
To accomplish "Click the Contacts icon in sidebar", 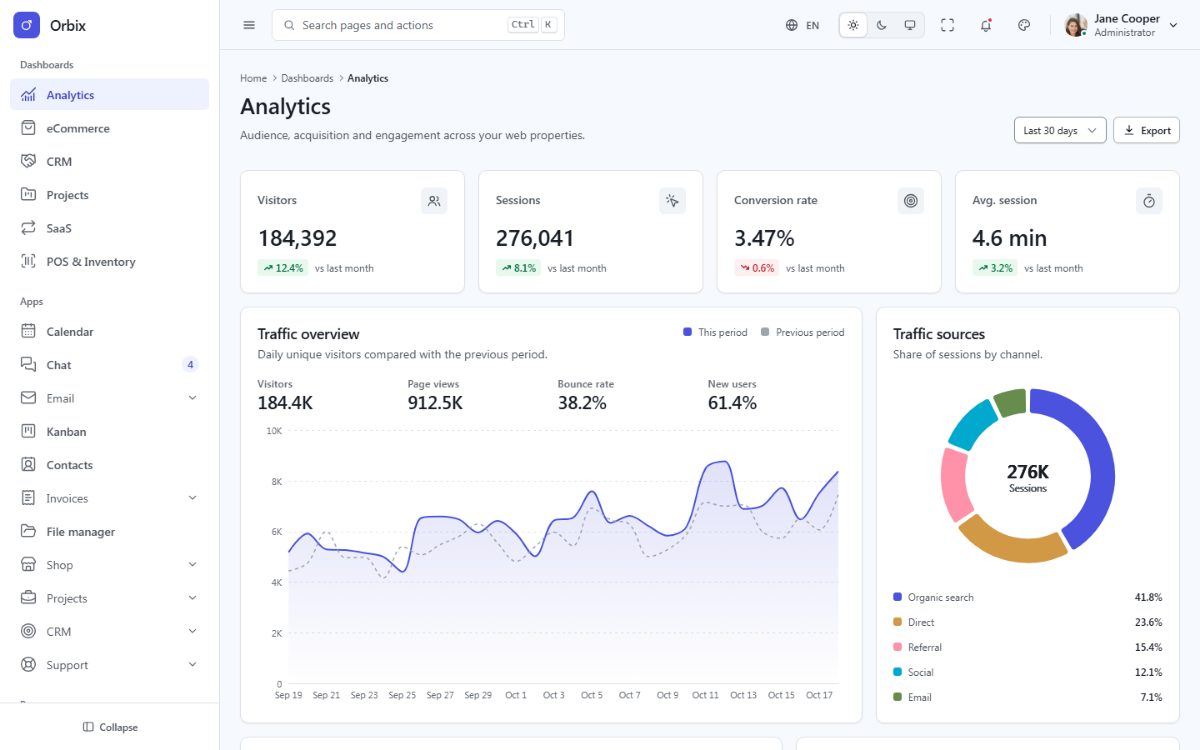I will tap(28, 465).
